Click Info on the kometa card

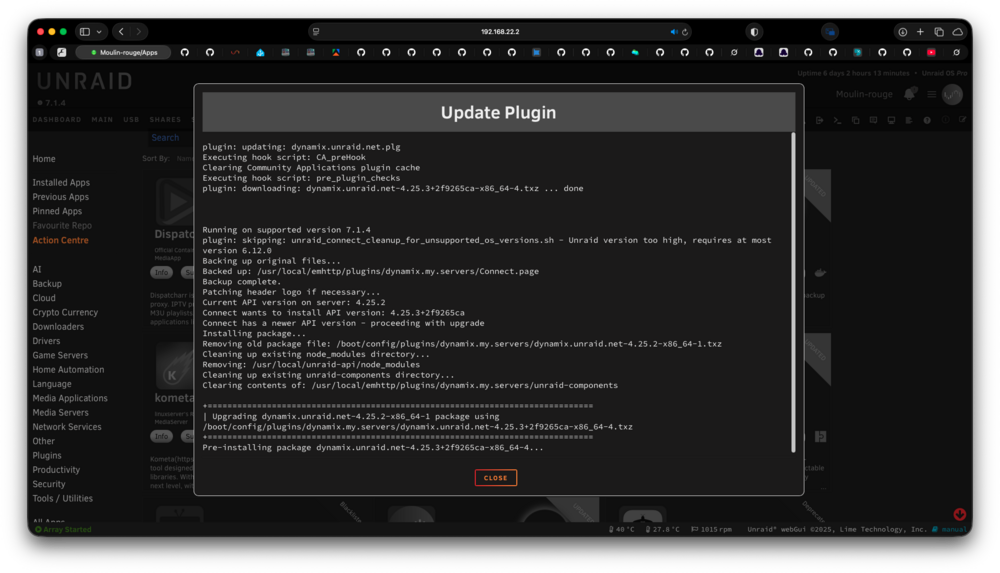point(161,436)
